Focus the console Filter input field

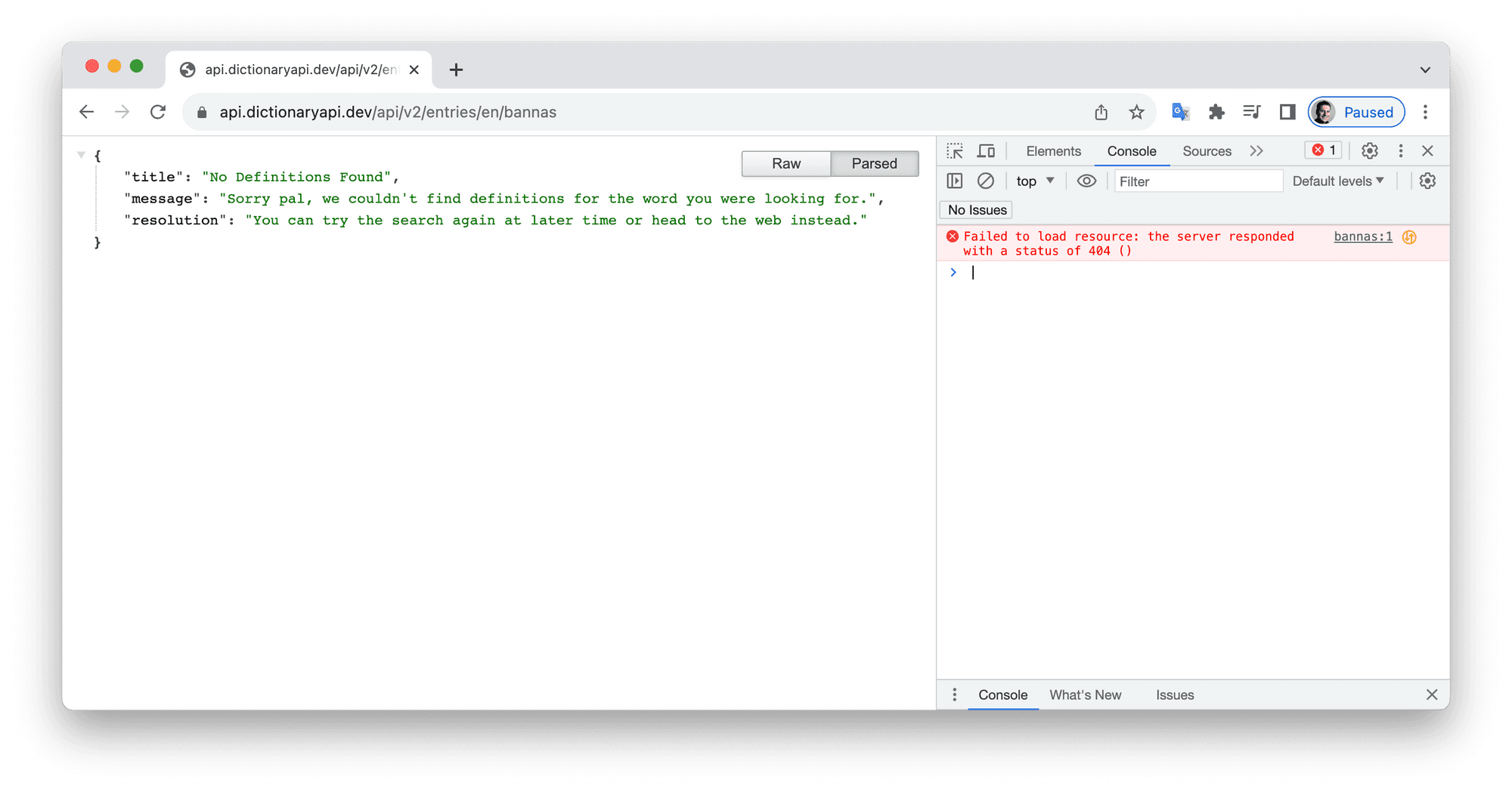1198,181
